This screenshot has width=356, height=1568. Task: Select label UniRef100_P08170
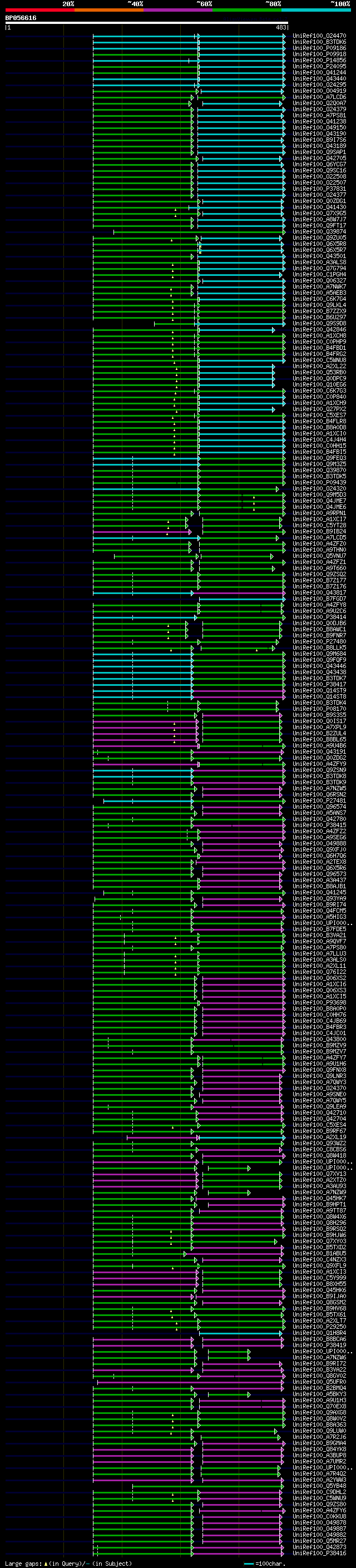[x=319, y=709]
